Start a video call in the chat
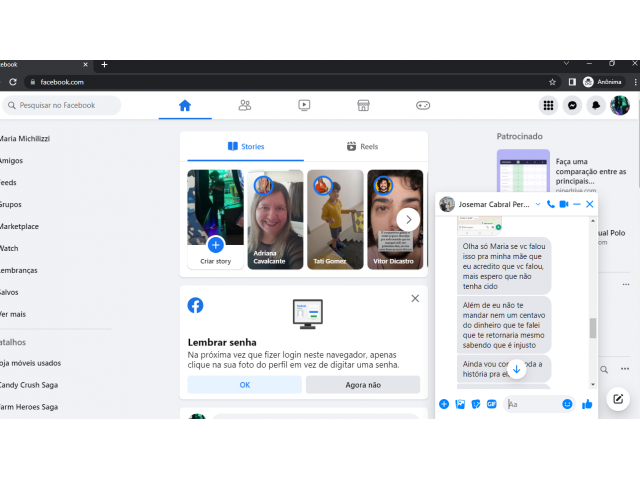640x480 pixels. click(564, 204)
